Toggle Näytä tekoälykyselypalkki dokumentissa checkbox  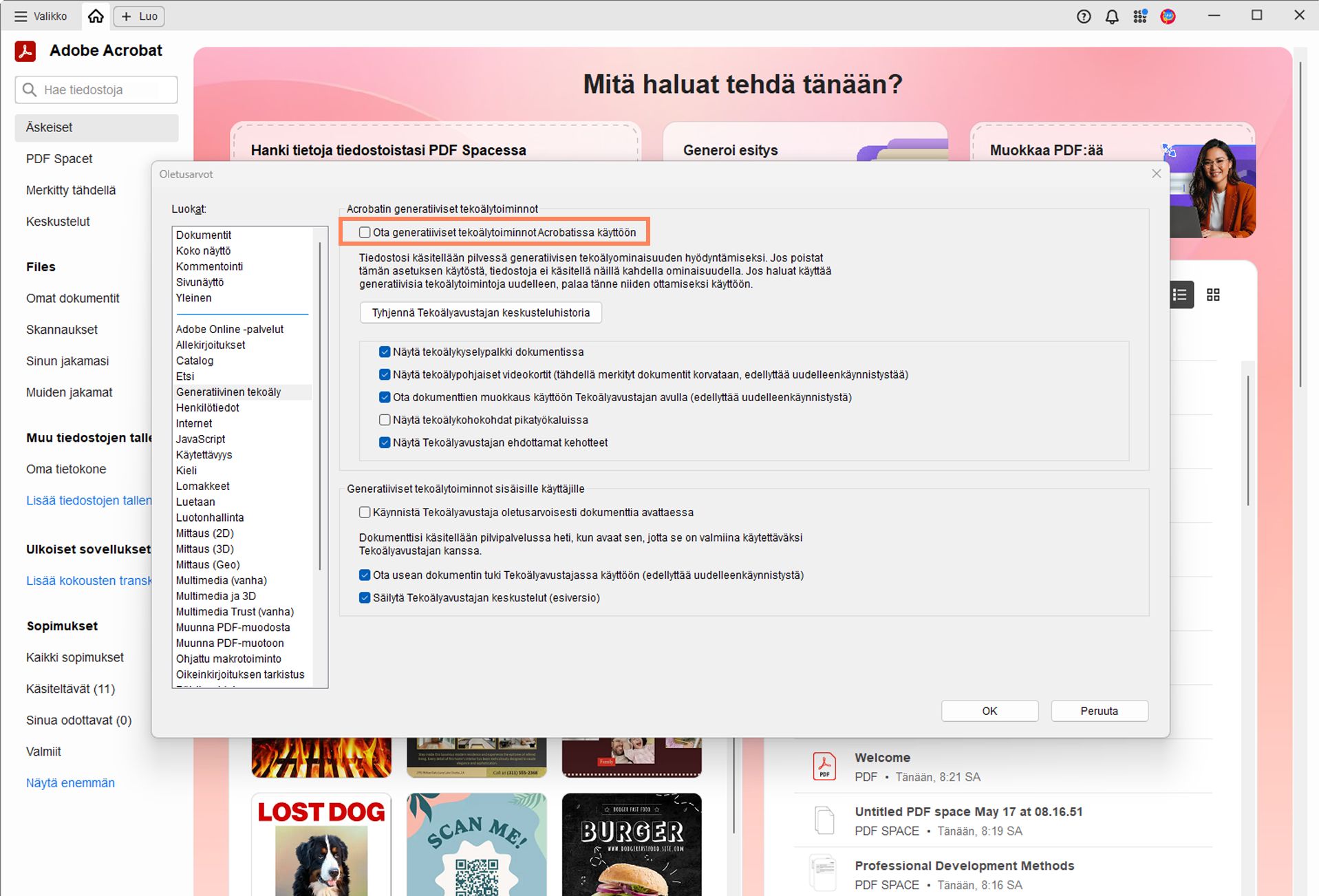[385, 352]
